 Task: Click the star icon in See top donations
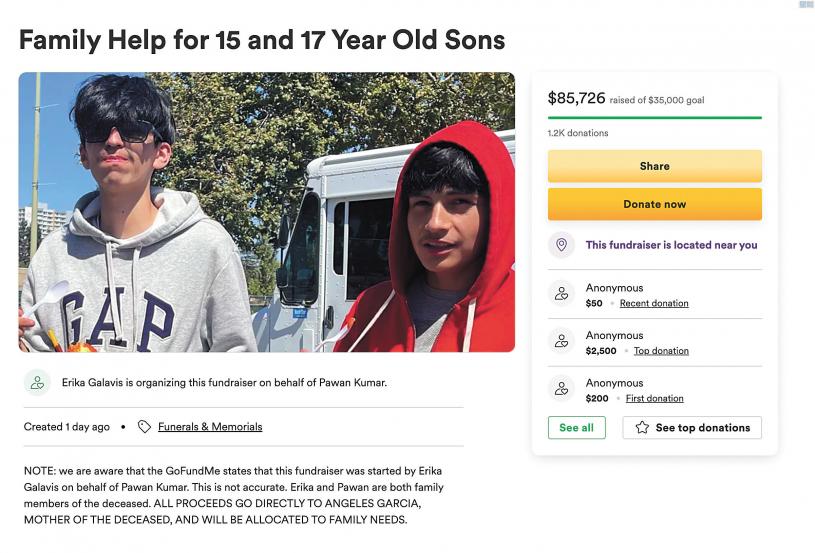642,428
